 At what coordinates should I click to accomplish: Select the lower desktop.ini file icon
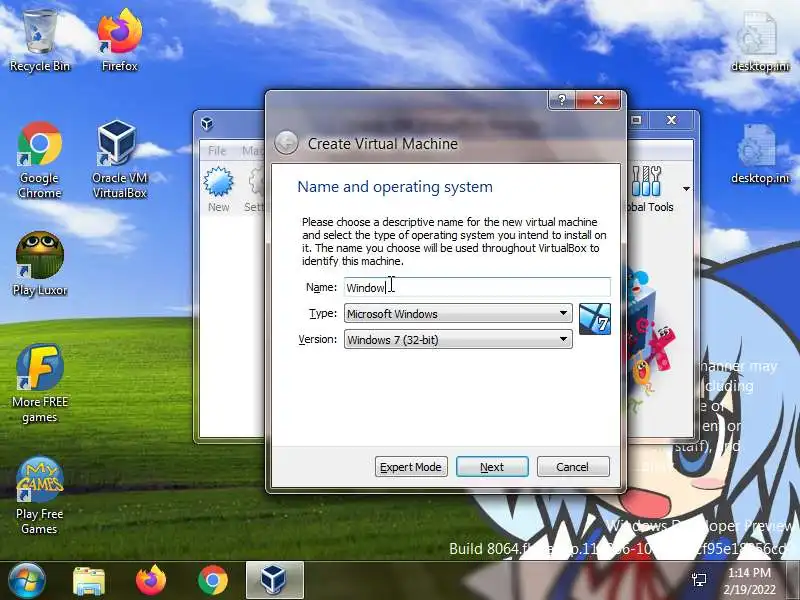[x=759, y=154]
